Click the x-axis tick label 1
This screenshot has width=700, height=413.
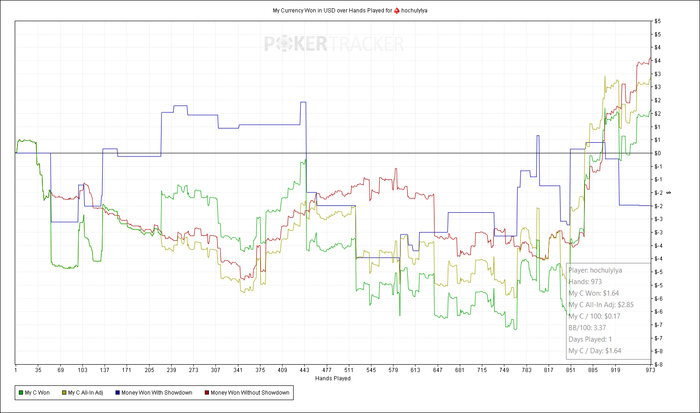point(16,370)
